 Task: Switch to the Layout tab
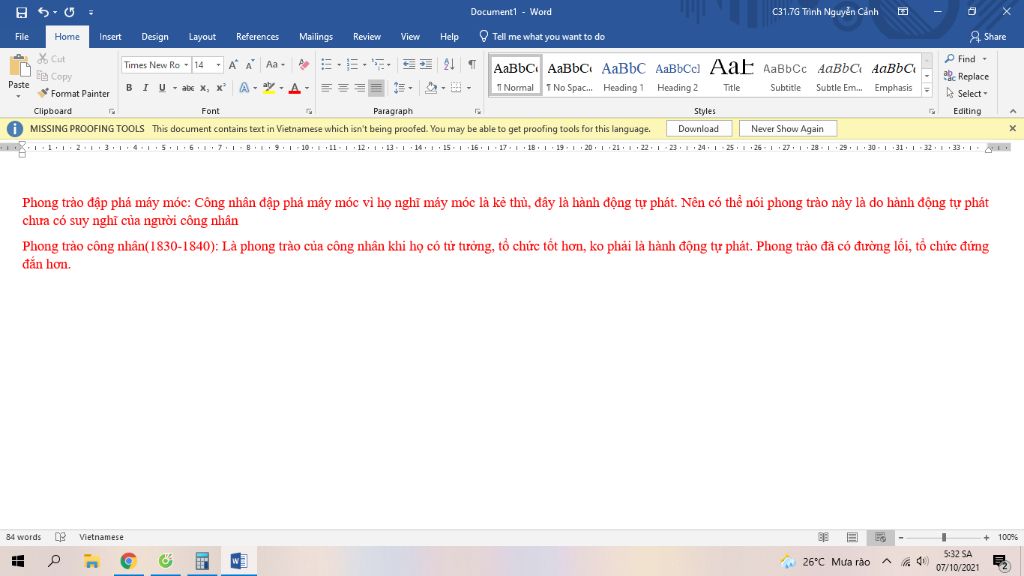[x=202, y=37]
